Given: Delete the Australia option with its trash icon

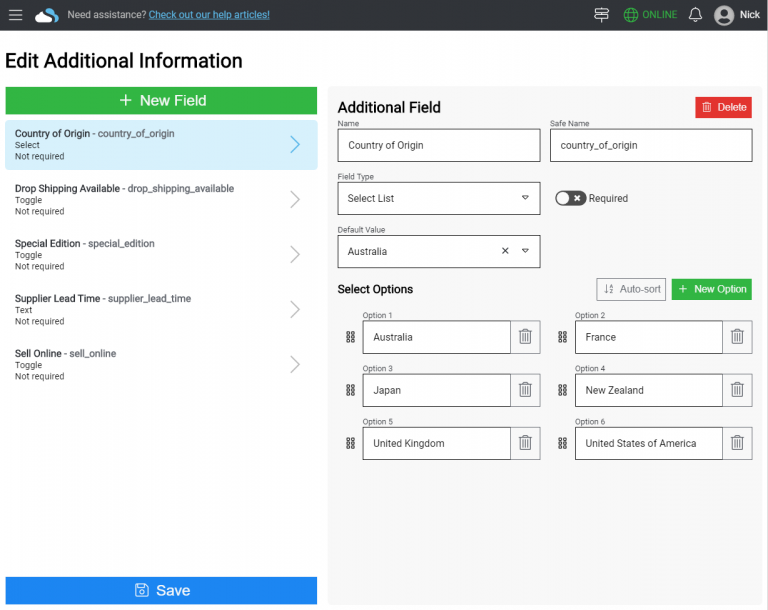Looking at the screenshot, I should pos(525,337).
